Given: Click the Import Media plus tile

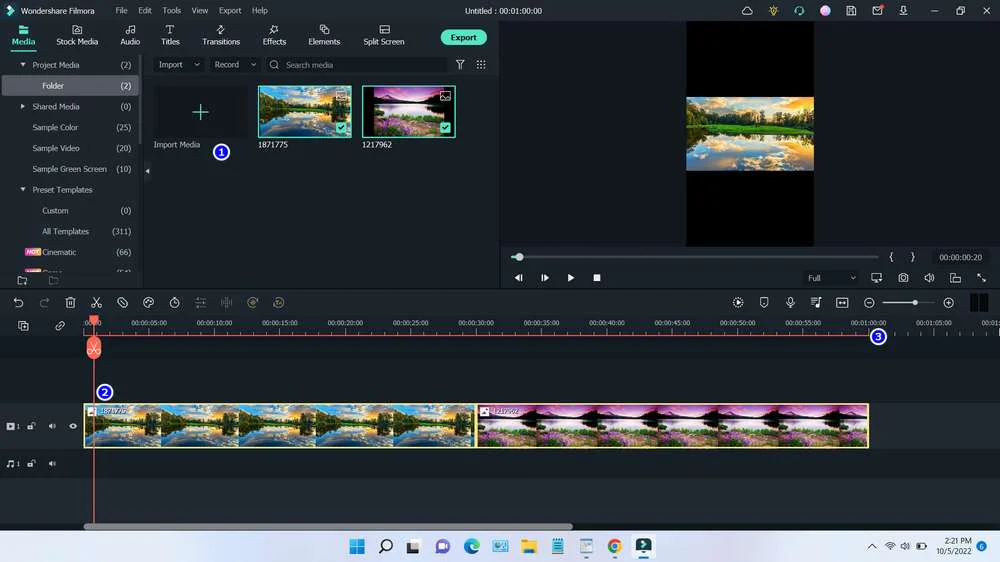Looking at the screenshot, I should coord(200,112).
